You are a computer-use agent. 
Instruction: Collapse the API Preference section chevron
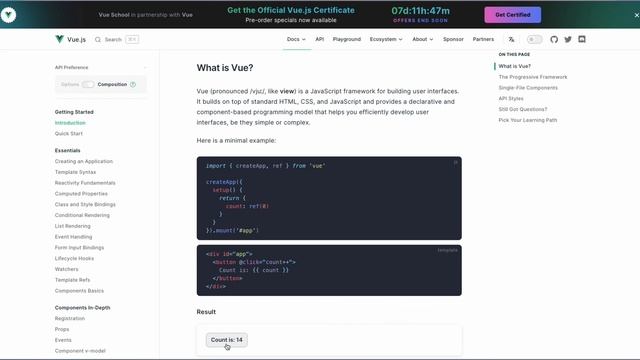(x=144, y=67)
